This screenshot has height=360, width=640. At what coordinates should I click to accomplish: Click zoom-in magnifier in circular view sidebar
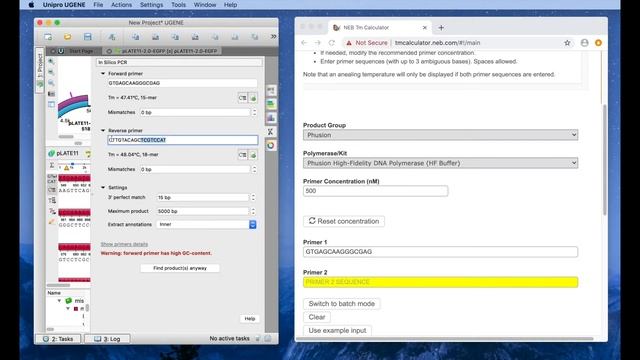(51, 62)
